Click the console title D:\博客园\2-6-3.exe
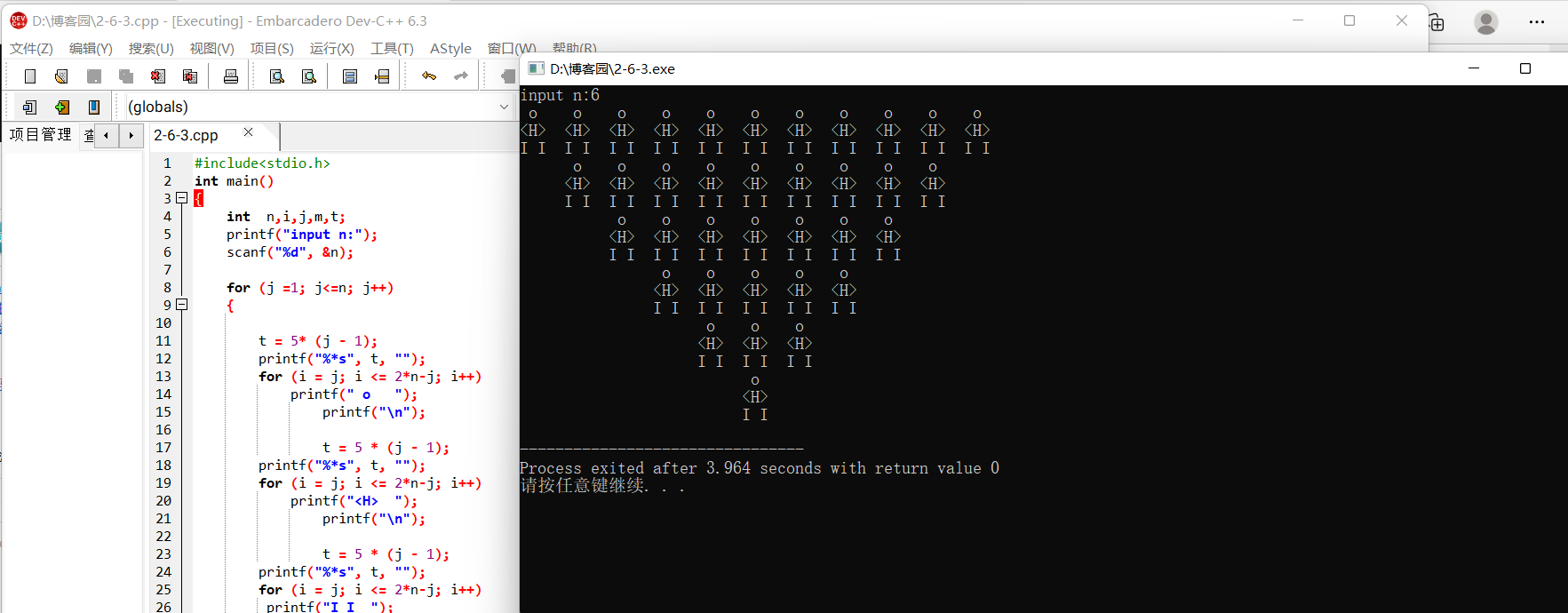Screen dimensions: 1568x613 (x=612, y=68)
